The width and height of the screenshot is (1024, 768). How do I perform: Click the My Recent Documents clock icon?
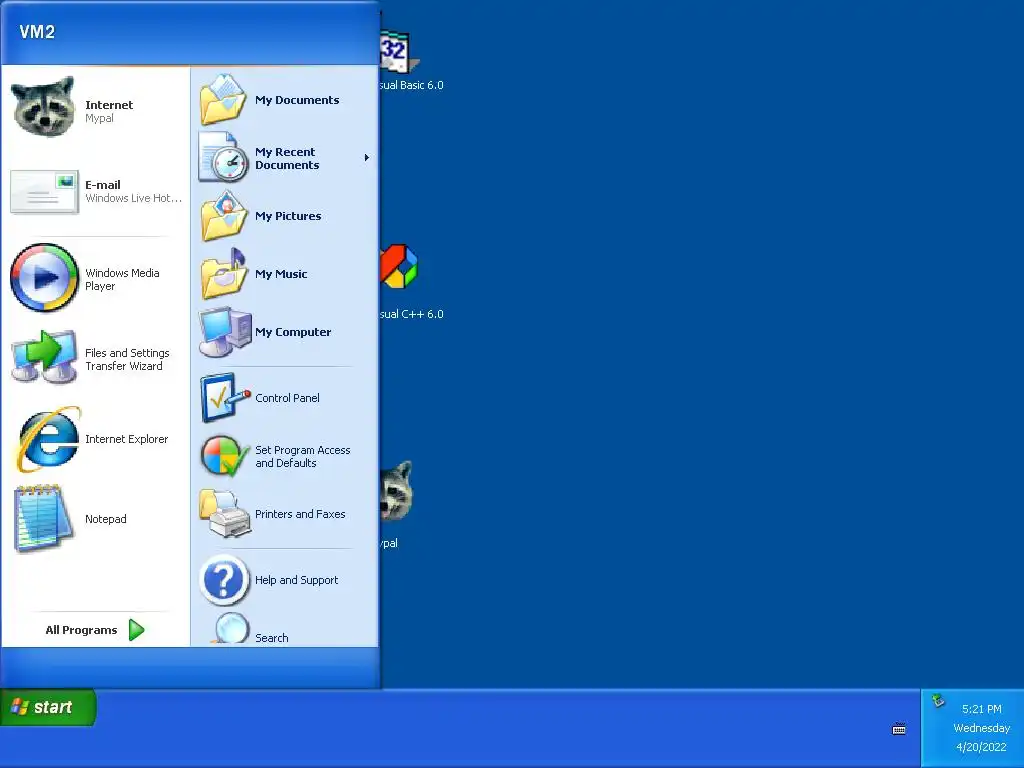click(x=223, y=157)
